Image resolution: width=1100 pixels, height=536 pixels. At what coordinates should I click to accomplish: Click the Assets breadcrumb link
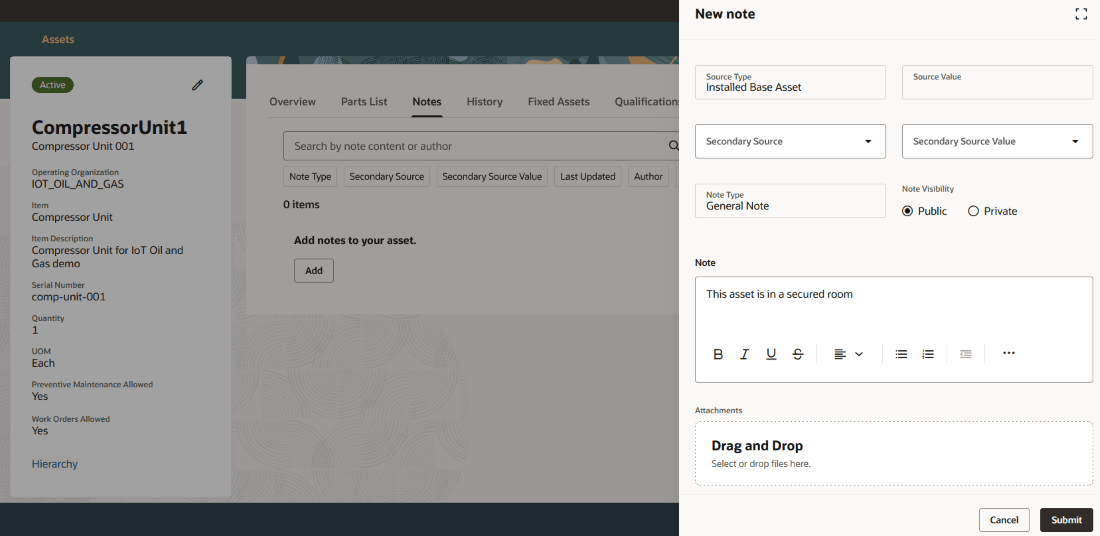[x=58, y=39]
